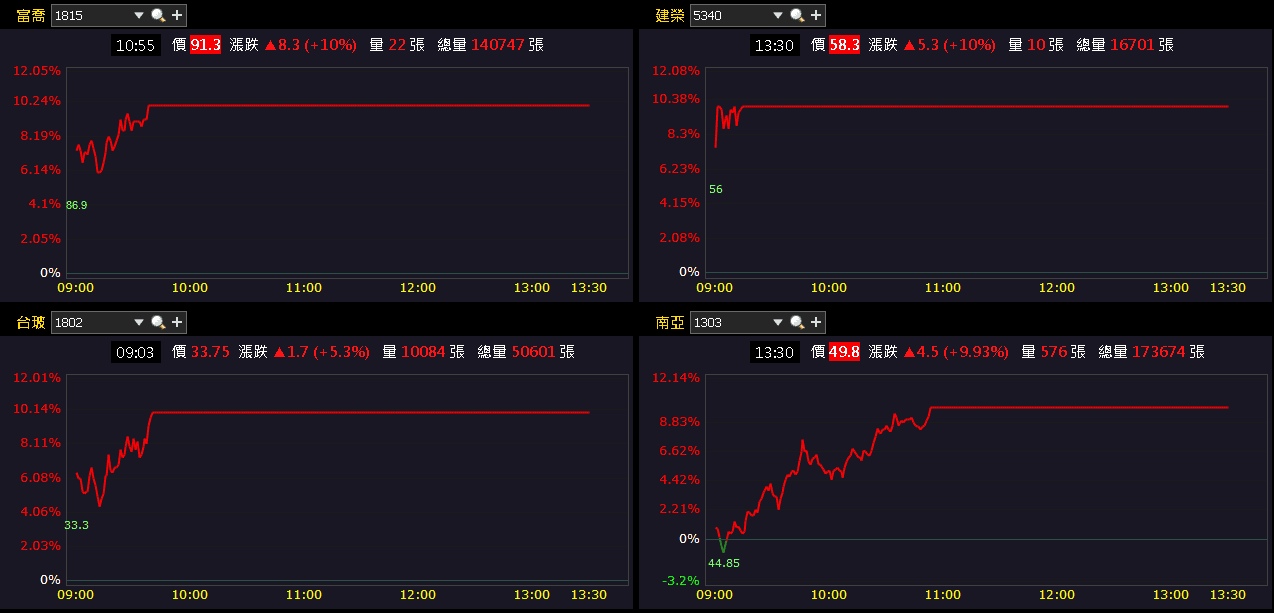Click the volume value 10084 in 台玻 panel
1274x613 pixels.
coord(424,352)
